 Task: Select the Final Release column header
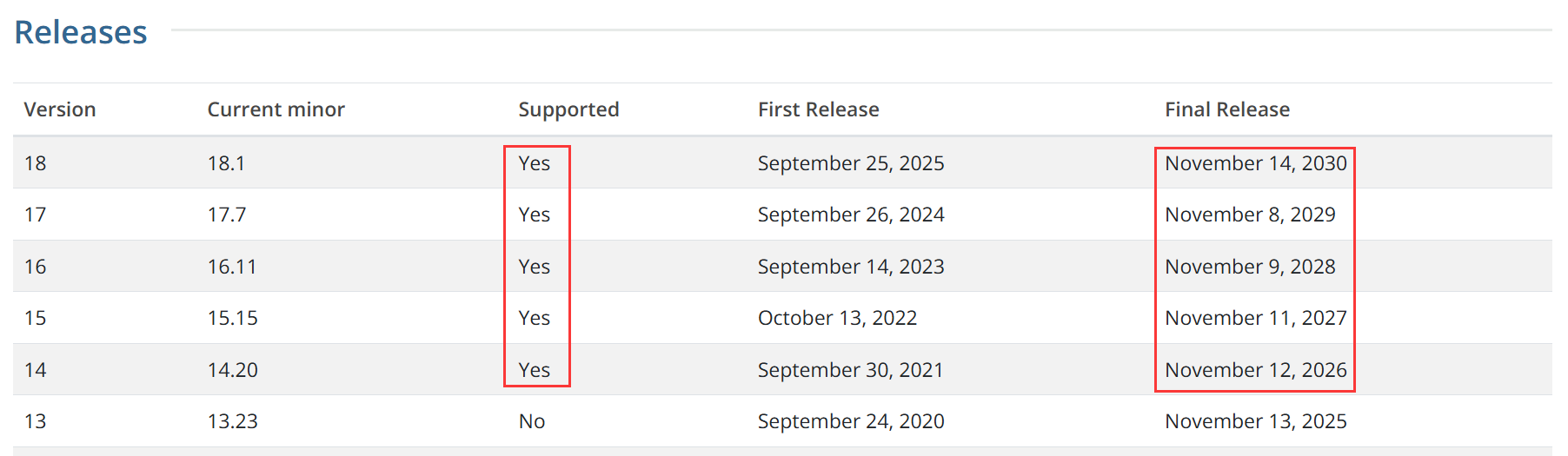coord(1226,109)
